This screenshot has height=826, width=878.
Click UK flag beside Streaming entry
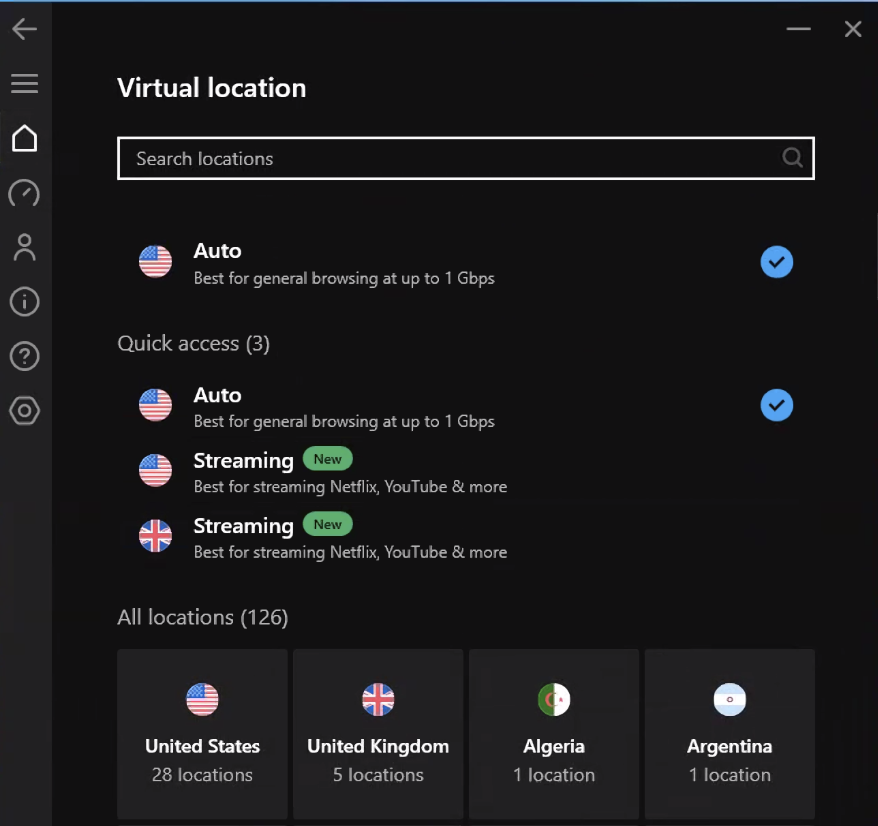155,536
